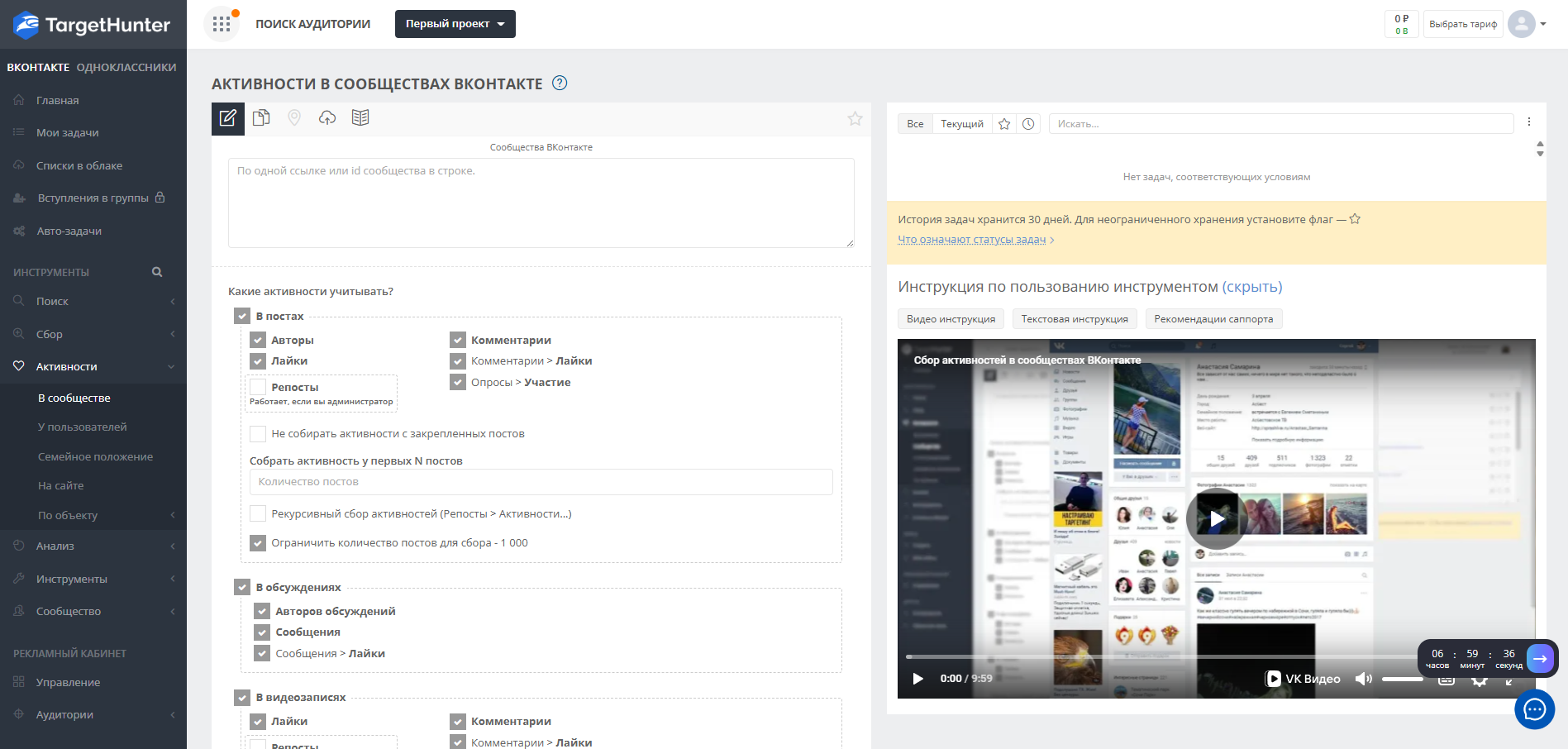1568x749 pixels.
Task: Click the location pin toolbar icon
Action: (x=294, y=118)
